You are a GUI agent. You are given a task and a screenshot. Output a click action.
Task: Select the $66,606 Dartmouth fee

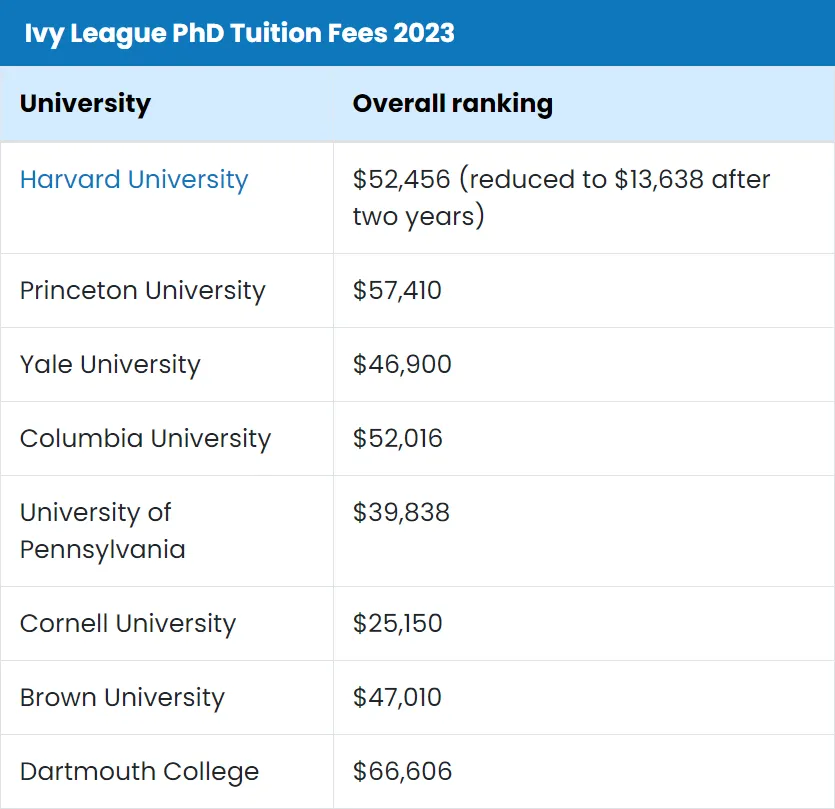point(403,772)
